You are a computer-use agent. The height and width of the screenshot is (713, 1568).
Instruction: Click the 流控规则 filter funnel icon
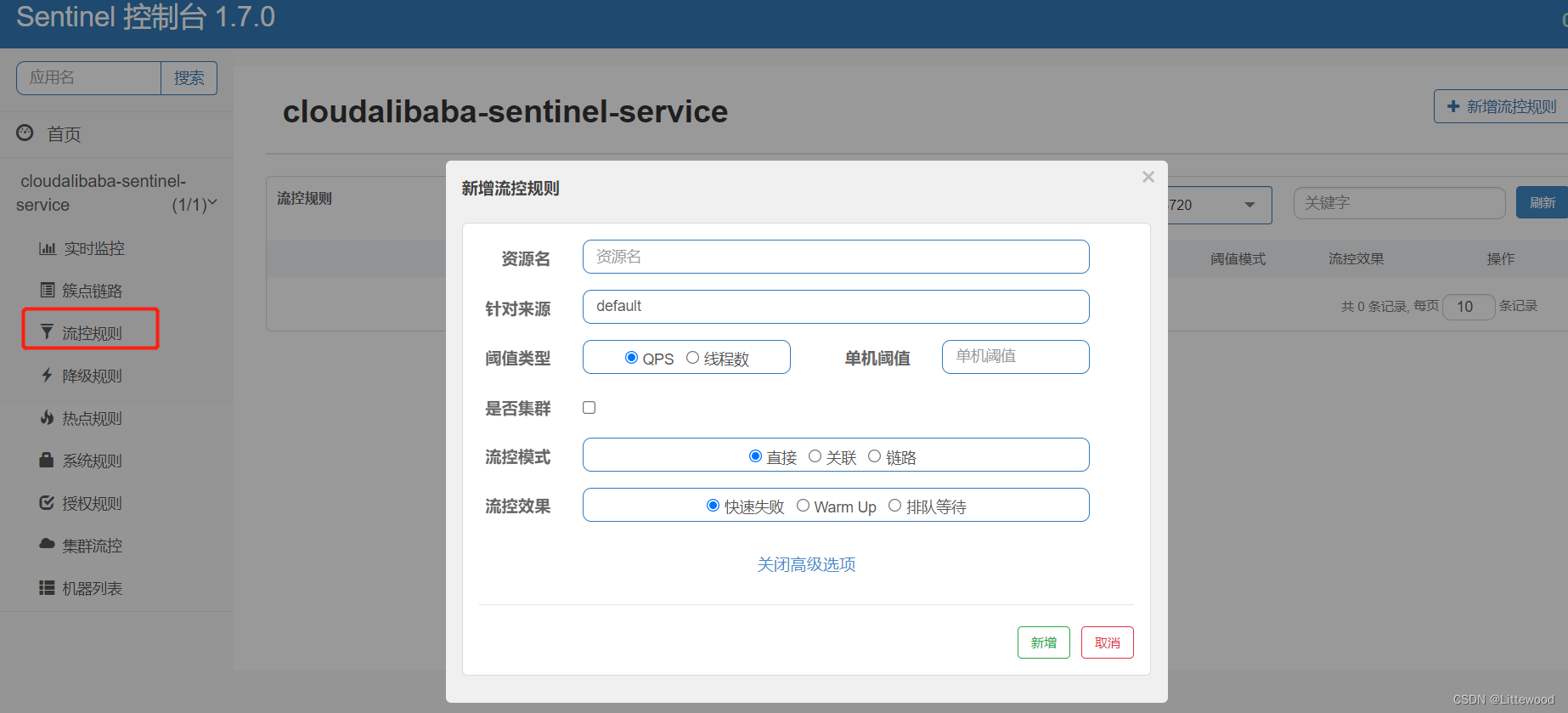pos(47,332)
